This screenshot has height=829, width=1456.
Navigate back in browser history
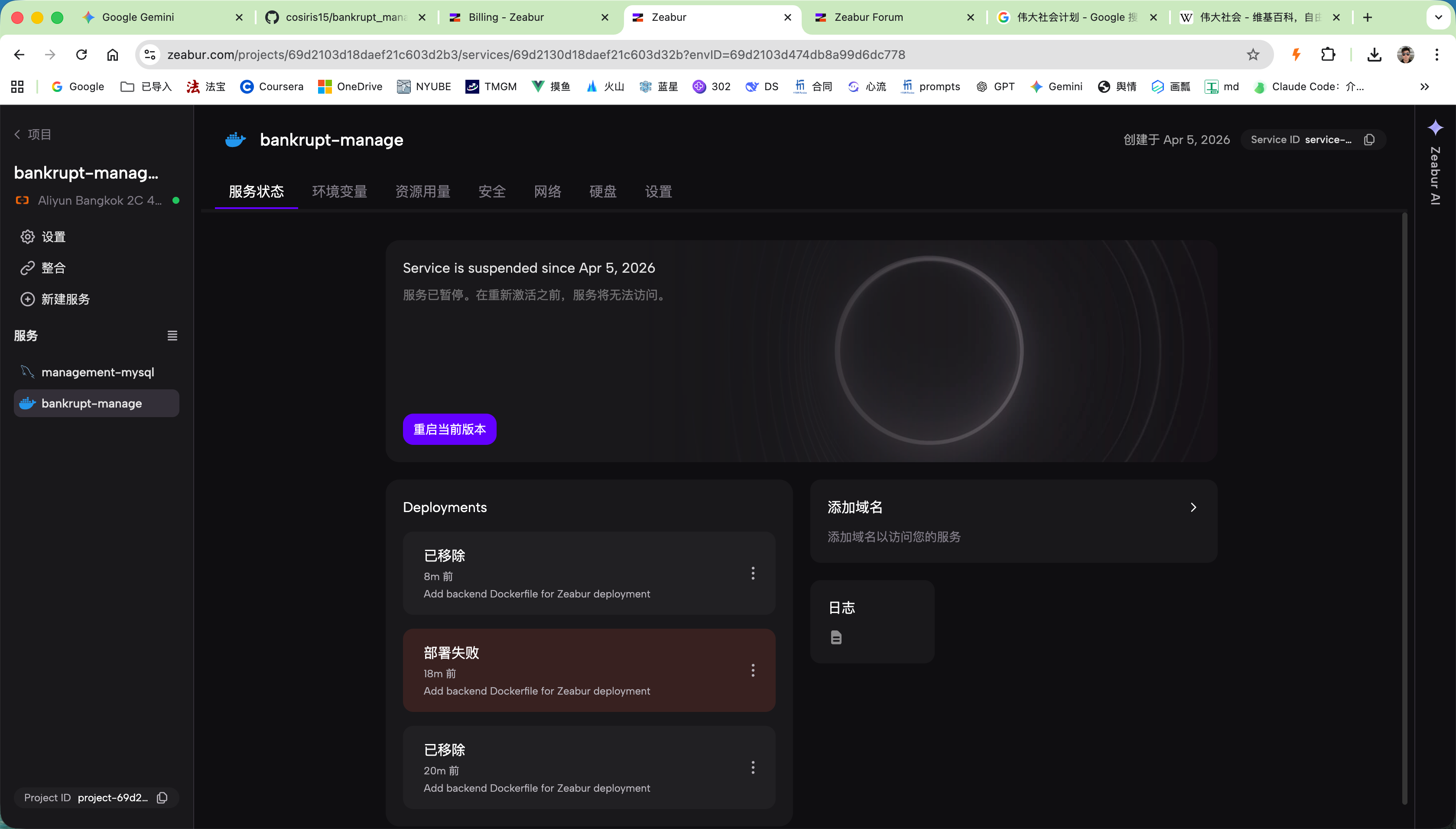pos(19,55)
